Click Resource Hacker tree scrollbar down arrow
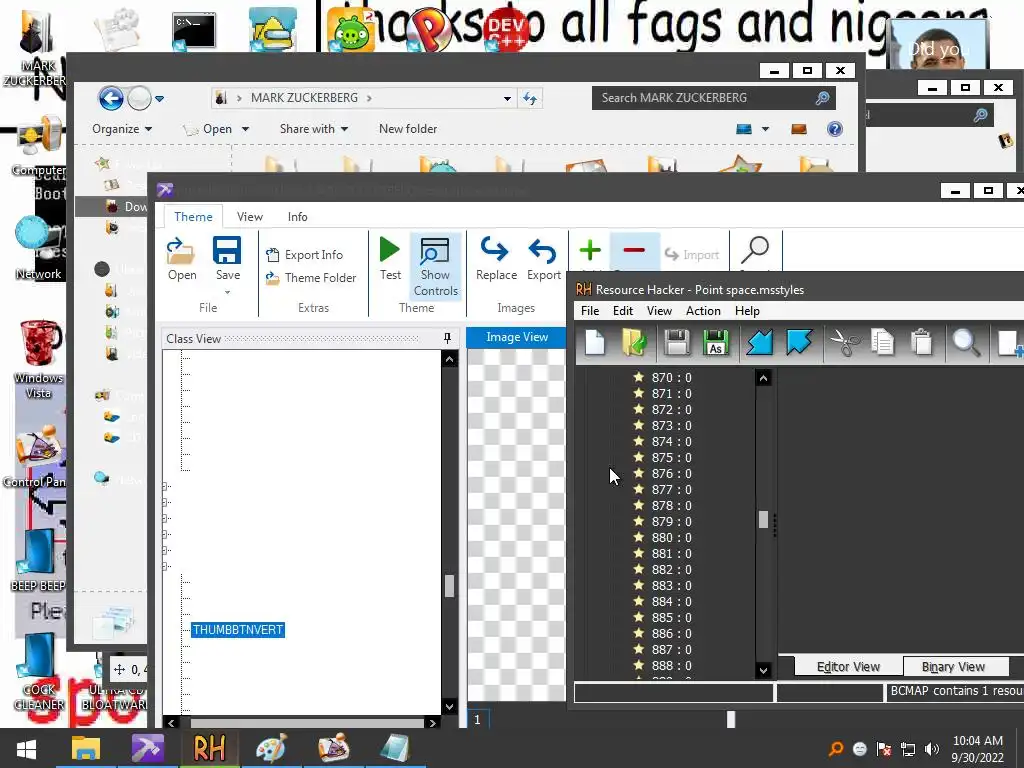1024x768 pixels. pos(763,670)
